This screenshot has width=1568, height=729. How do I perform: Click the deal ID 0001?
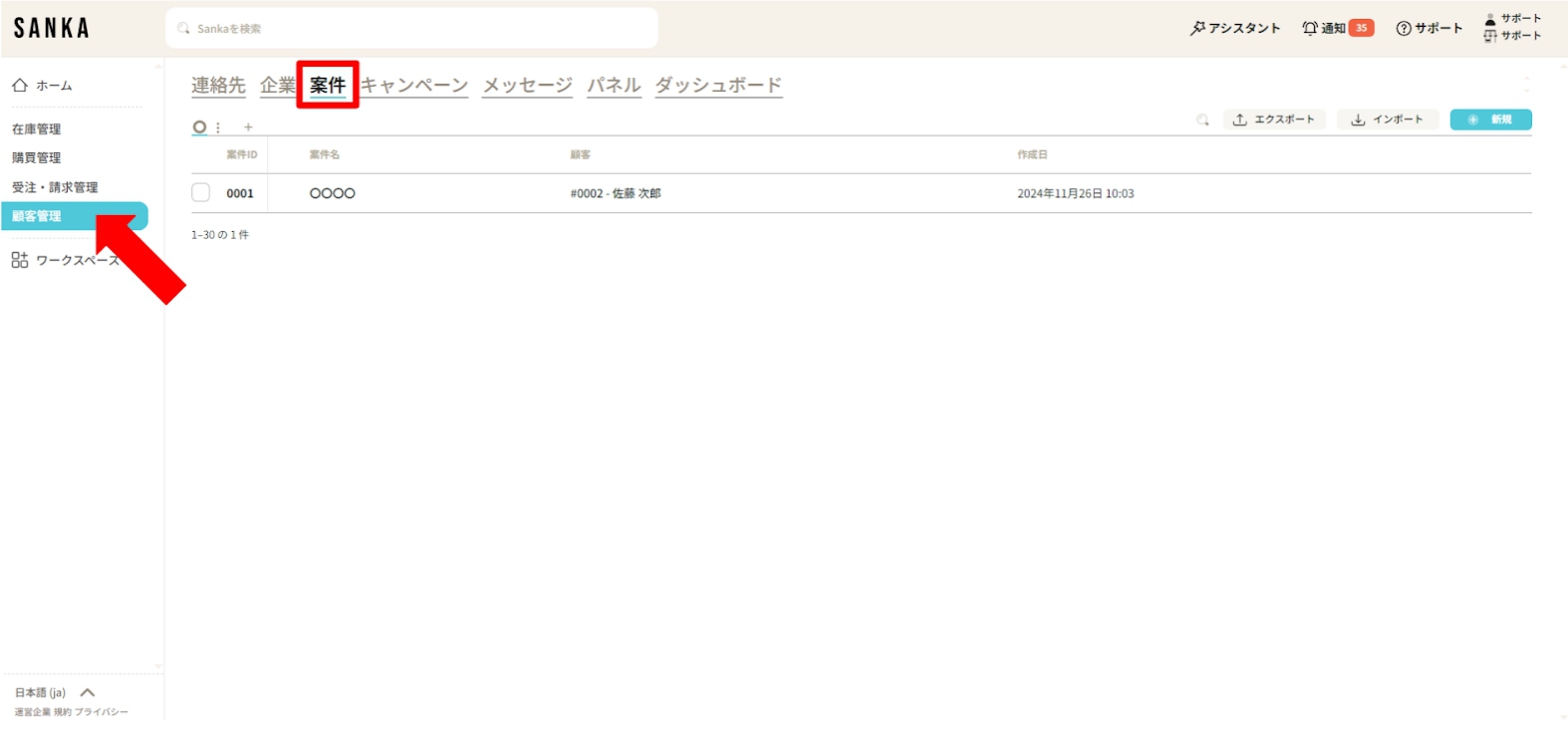pos(240,193)
